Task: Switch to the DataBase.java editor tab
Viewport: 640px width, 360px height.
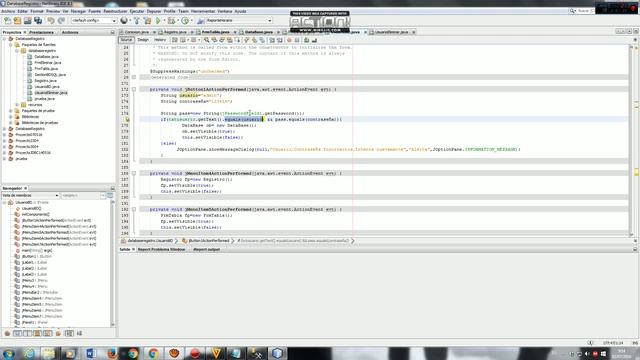Action: pos(259,32)
